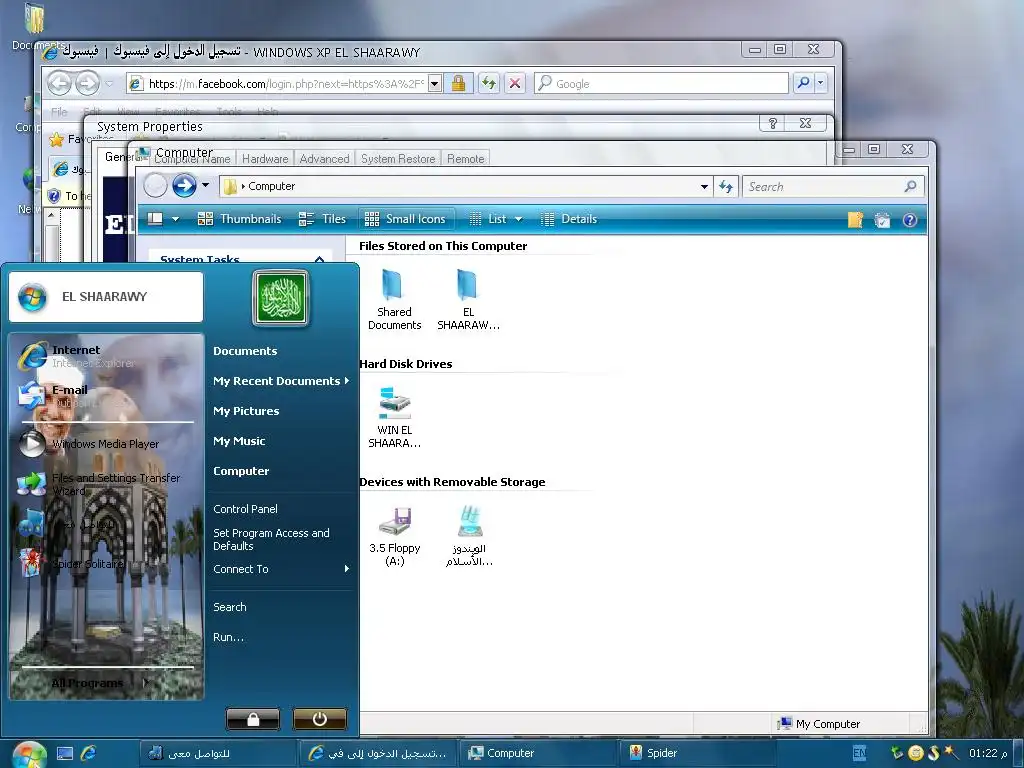Click the browser forward button
Image resolution: width=1024 pixels, height=768 pixels.
coord(87,83)
